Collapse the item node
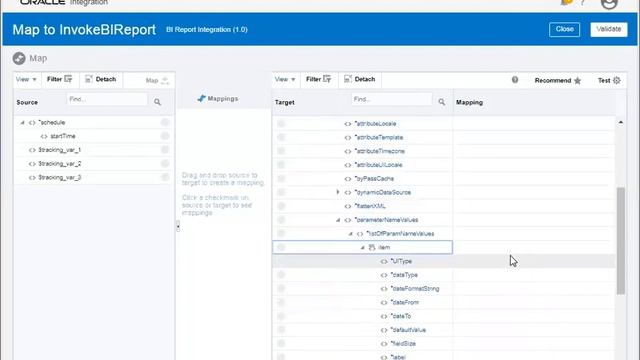This screenshot has width=640, height=360. pyautogui.click(x=362, y=247)
